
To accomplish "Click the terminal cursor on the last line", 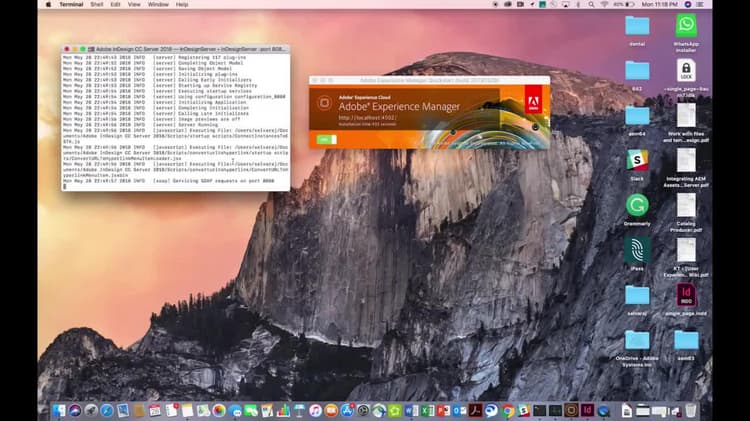I will [65, 187].
